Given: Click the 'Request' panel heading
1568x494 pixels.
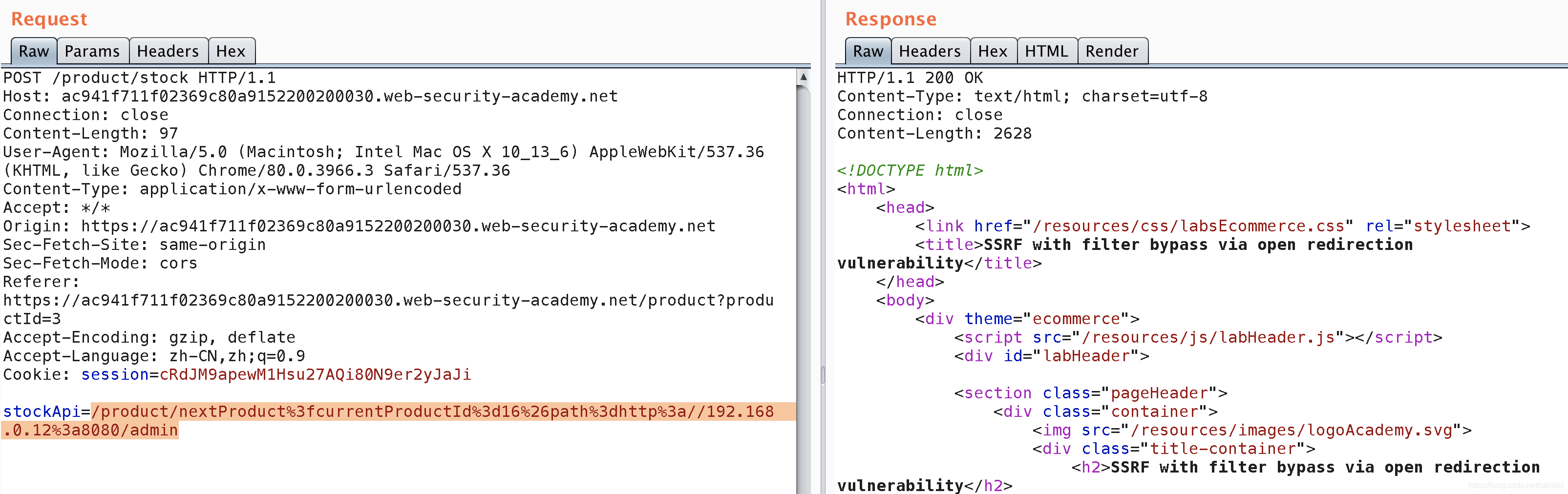Looking at the screenshot, I should 49,19.
